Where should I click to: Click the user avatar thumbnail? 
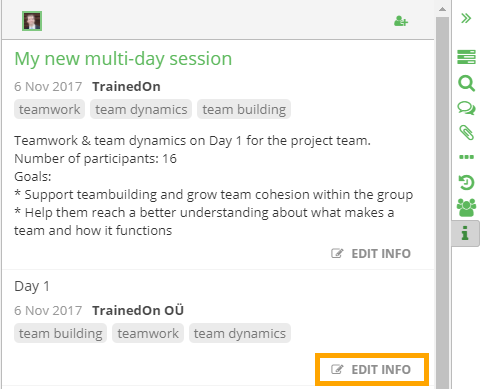point(32,21)
